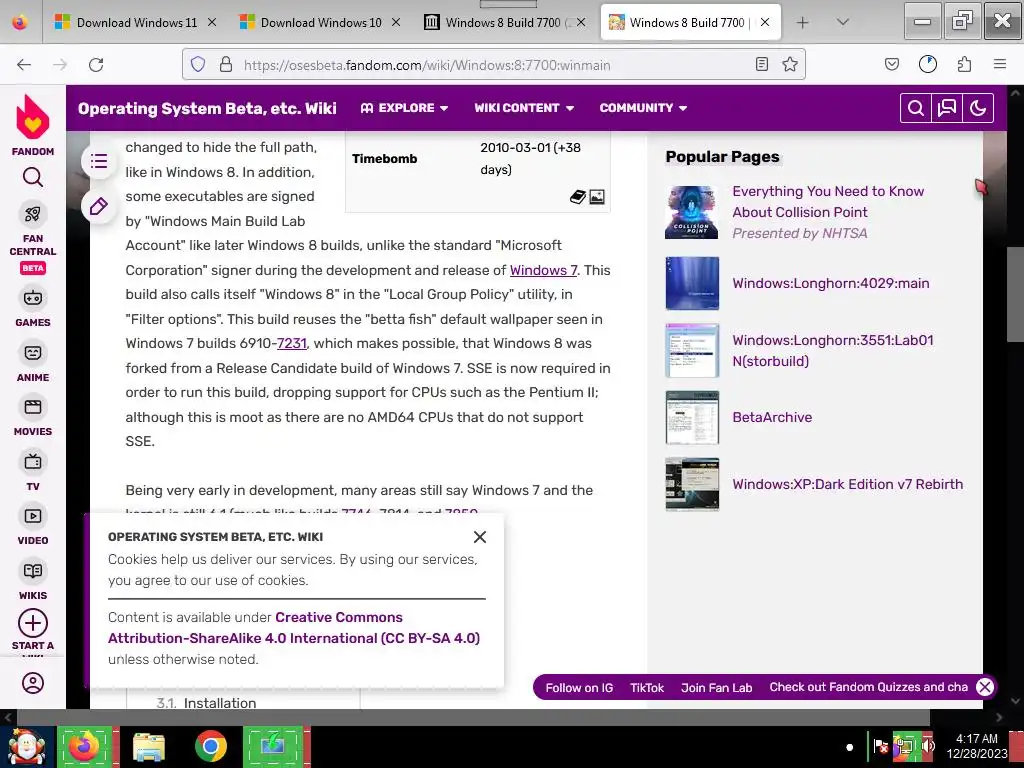
Task: Click the pencil edit page icon
Action: point(99,206)
